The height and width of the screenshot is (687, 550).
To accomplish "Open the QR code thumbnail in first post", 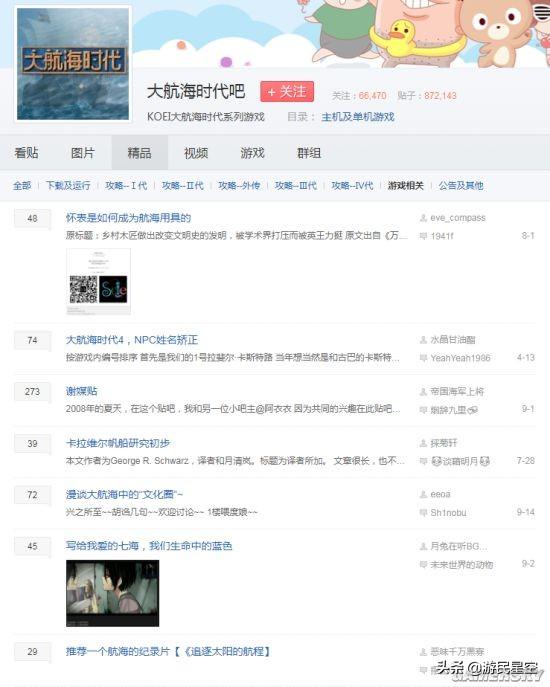I will click(x=98, y=281).
